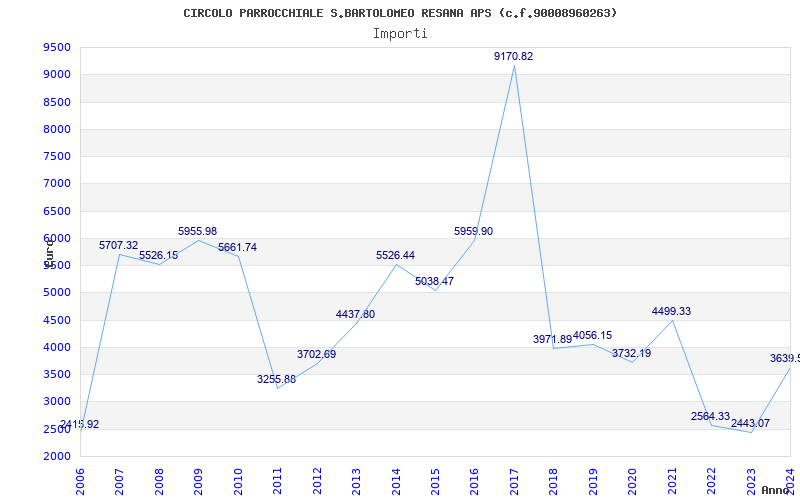
Task: Click the peak data label 9170.82
Action: coord(514,57)
